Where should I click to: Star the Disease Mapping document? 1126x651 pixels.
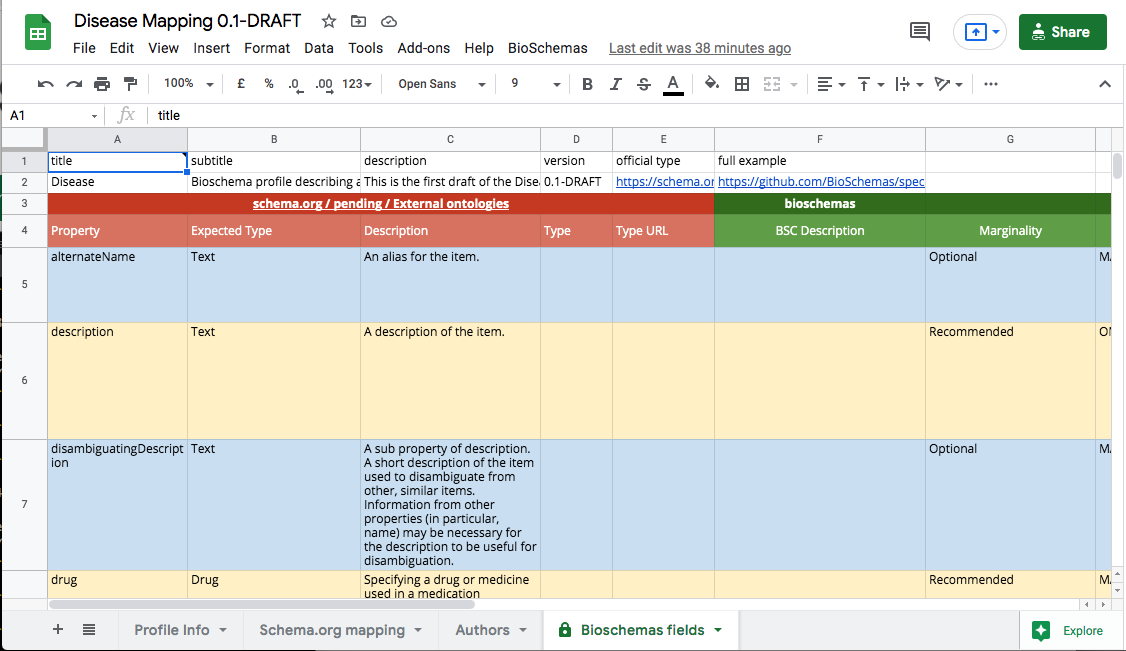[x=327, y=20]
